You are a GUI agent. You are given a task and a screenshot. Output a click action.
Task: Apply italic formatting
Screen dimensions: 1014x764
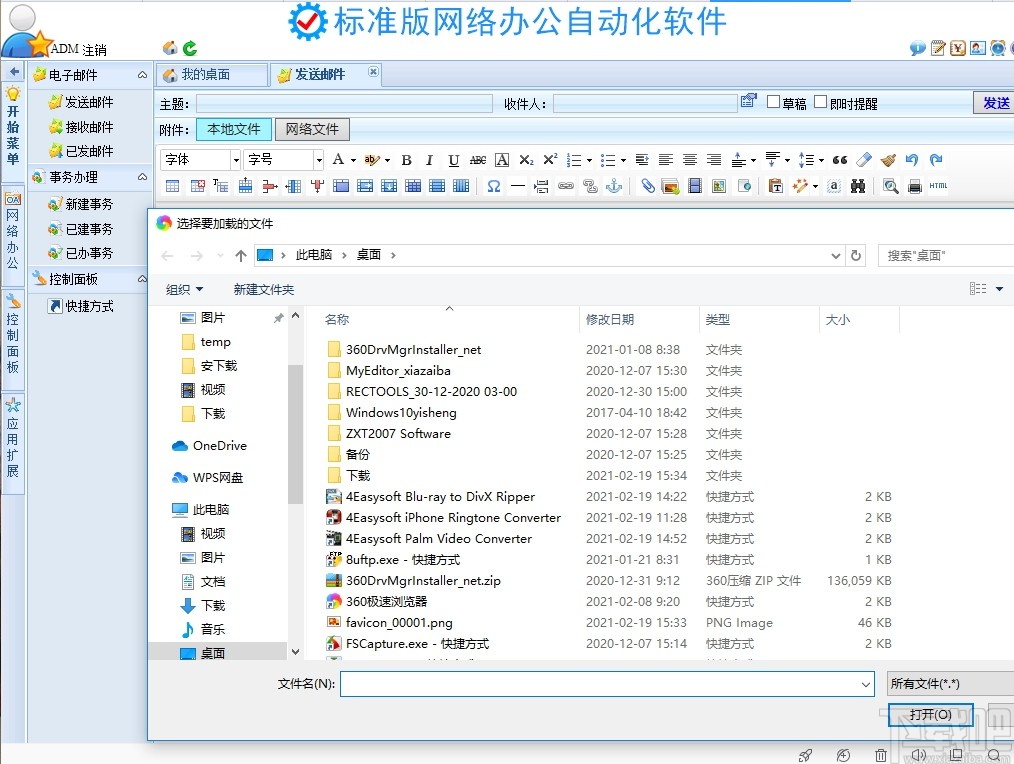pyautogui.click(x=429, y=160)
